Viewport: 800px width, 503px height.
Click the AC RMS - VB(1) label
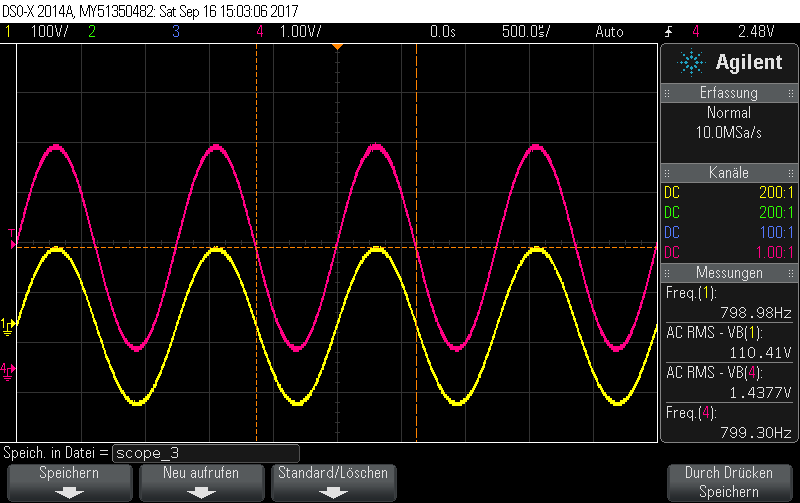pos(714,333)
